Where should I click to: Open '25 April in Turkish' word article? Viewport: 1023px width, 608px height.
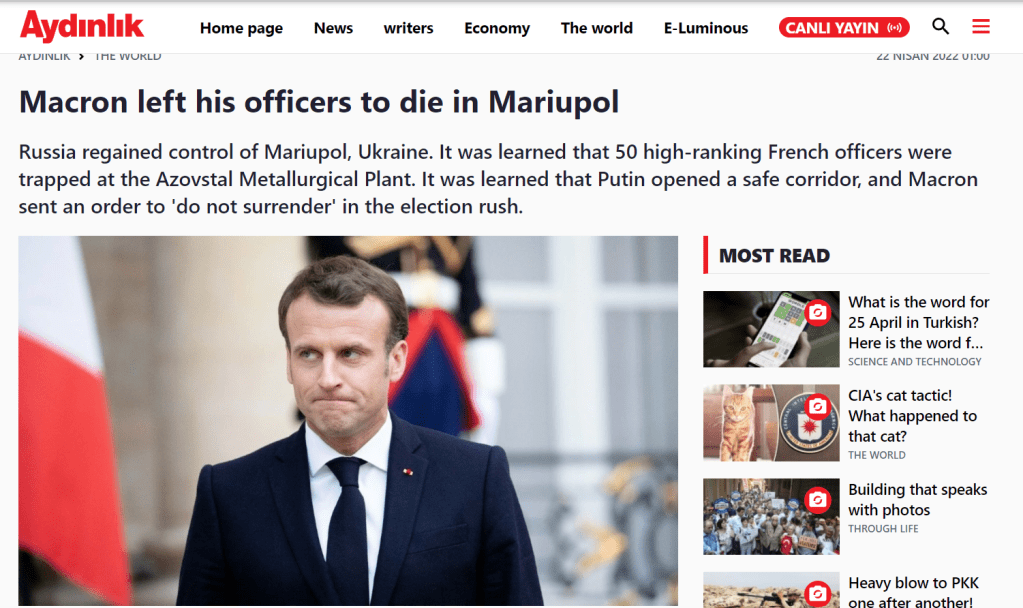click(x=919, y=322)
